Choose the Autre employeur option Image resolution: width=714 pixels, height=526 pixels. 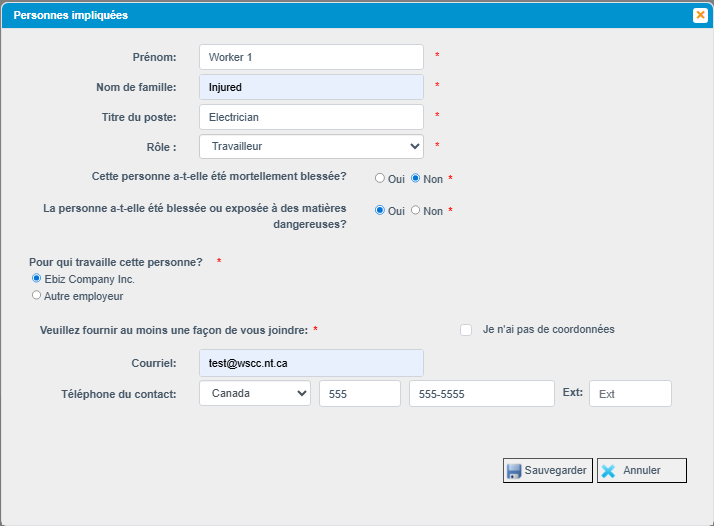36,296
